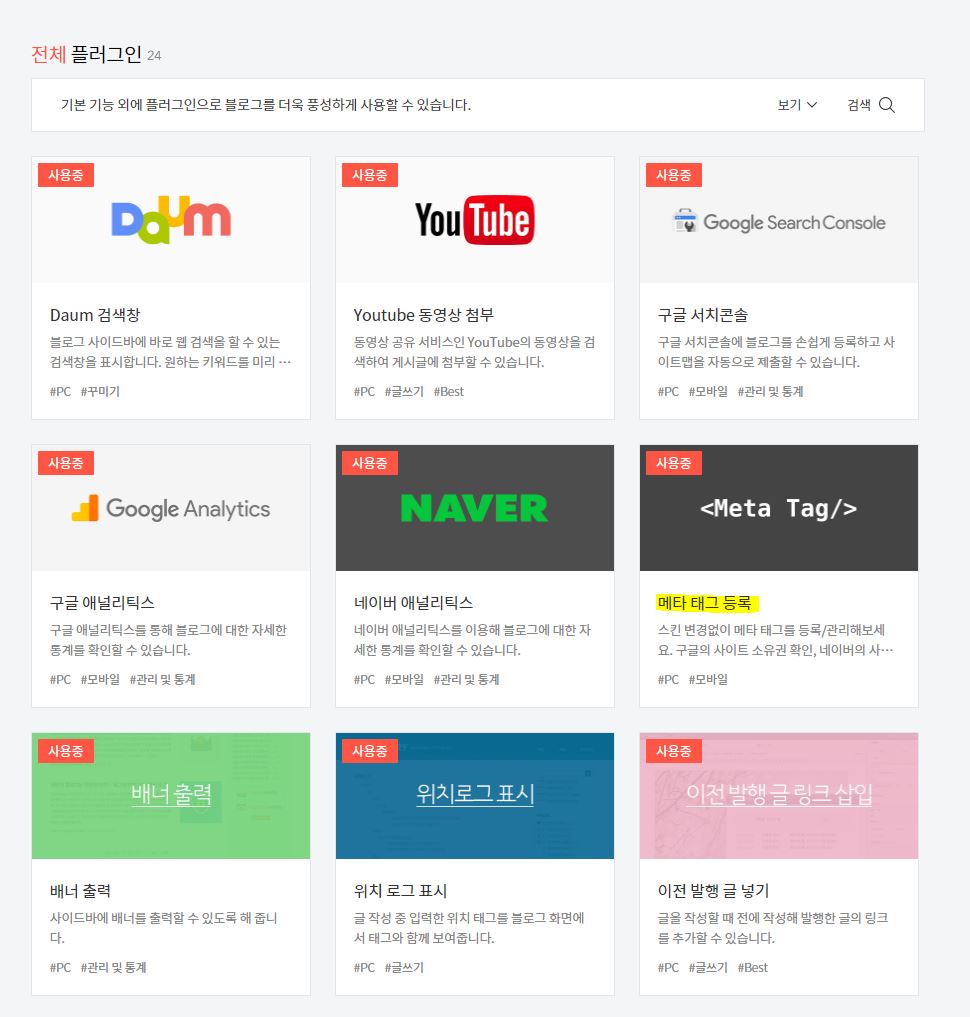
Task: Click 사용중 badge on NAVER card
Action: (x=370, y=463)
